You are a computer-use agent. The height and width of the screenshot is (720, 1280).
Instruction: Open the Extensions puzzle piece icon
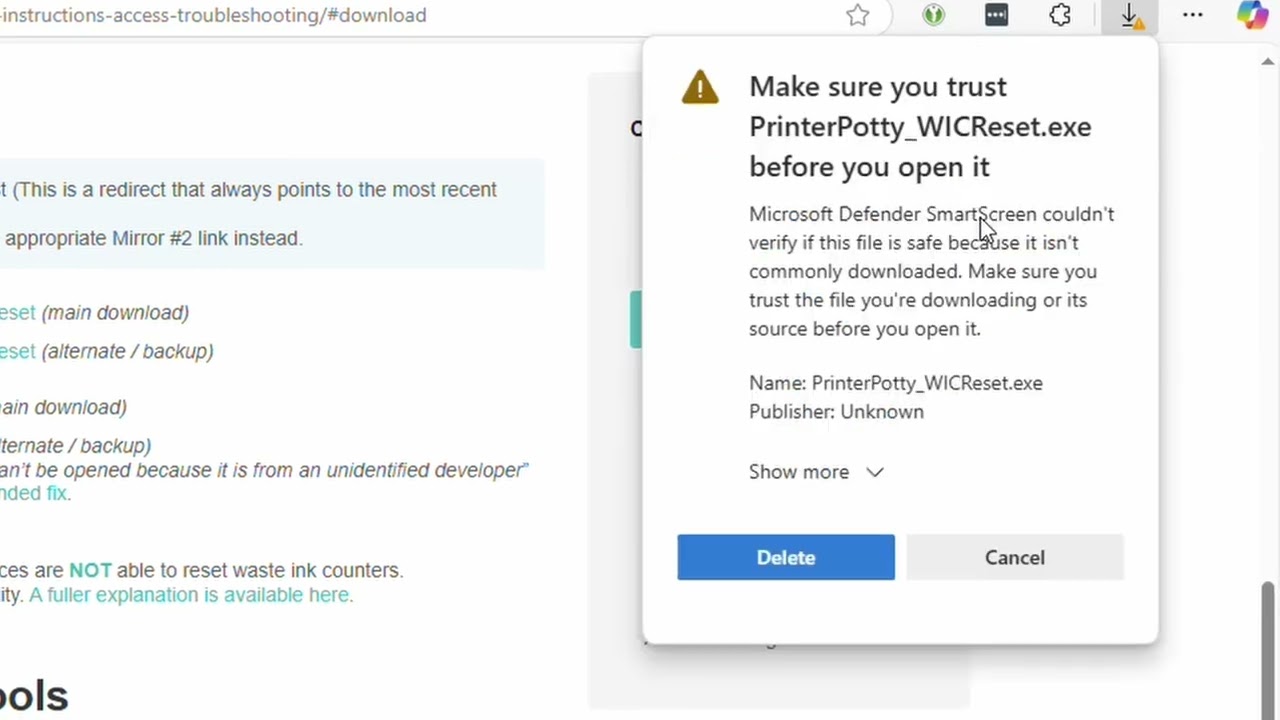(1060, 15)
